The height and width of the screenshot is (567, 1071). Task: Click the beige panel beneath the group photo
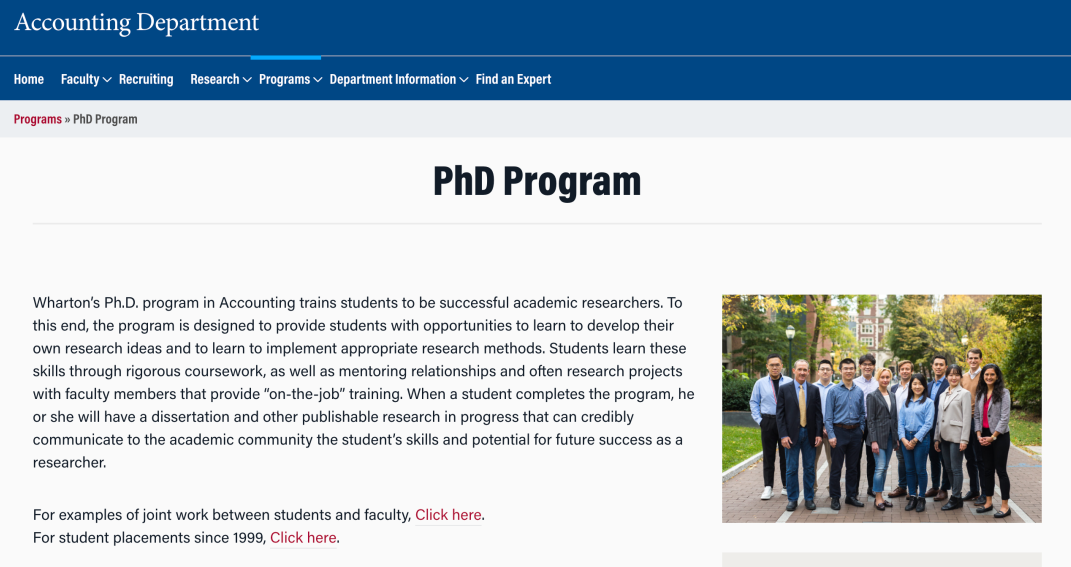point(882,559)
